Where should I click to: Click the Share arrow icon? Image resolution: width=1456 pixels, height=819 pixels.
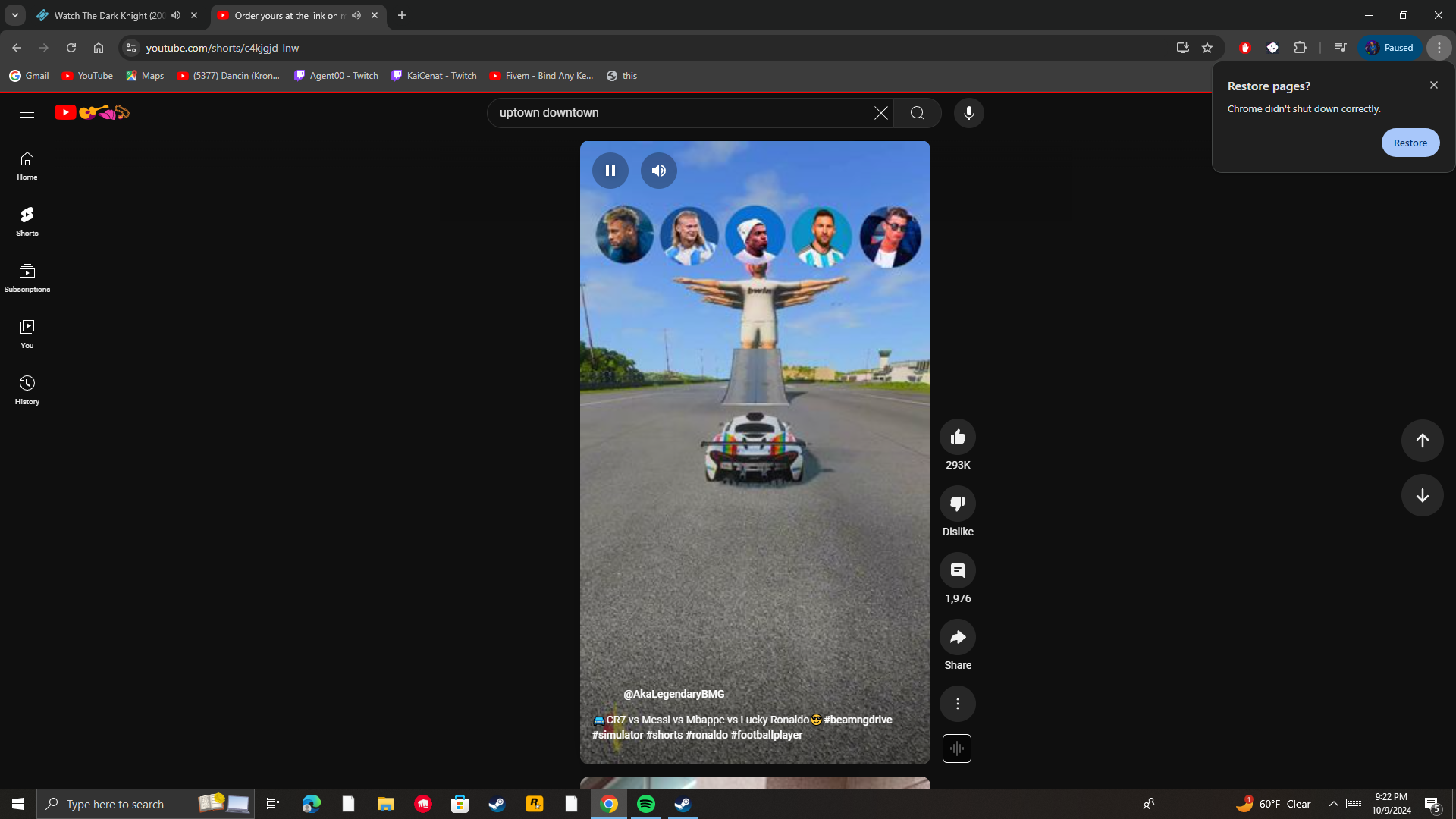957,637
